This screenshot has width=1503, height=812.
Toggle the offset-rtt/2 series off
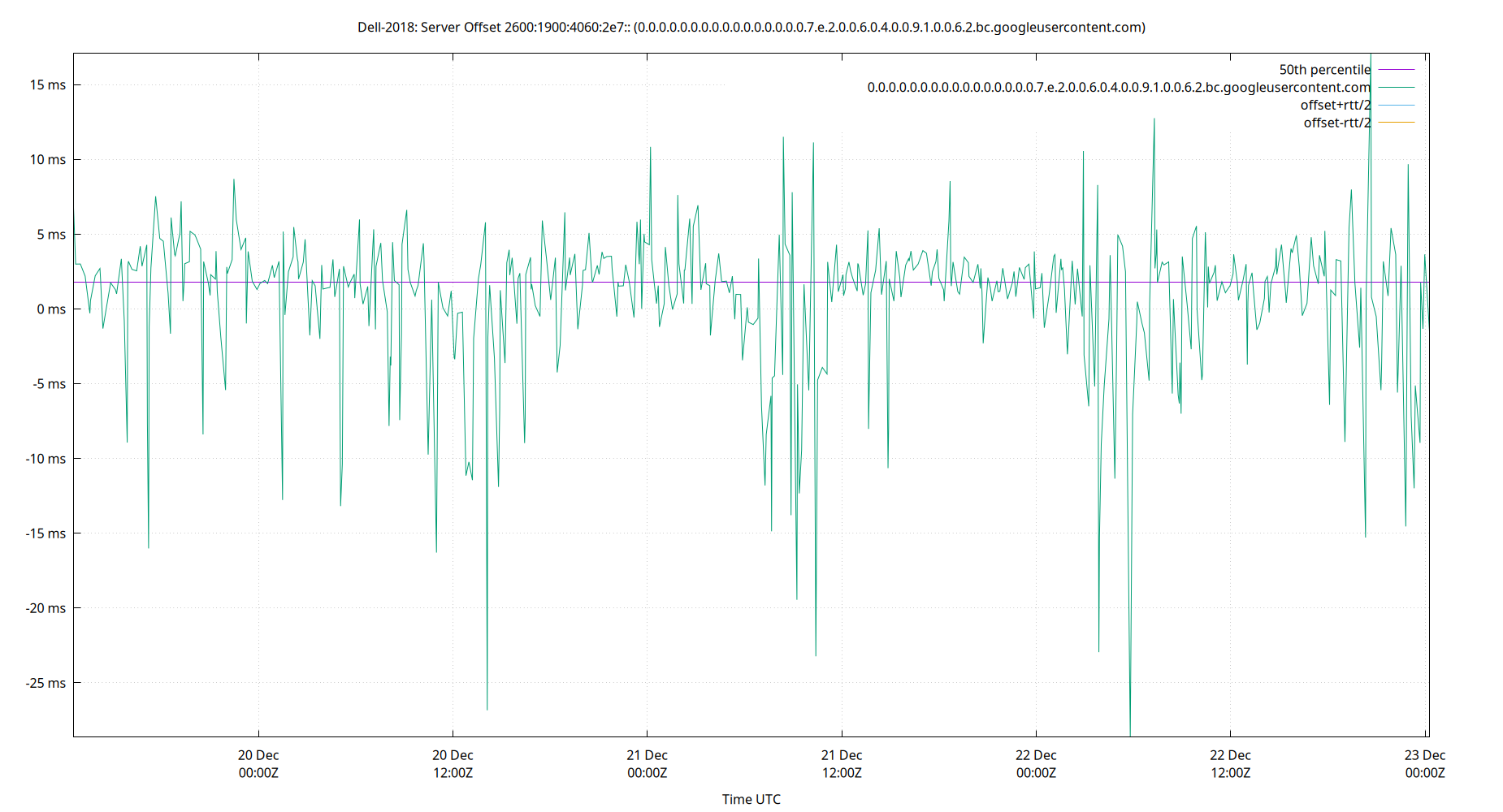tap(1336, 122)
